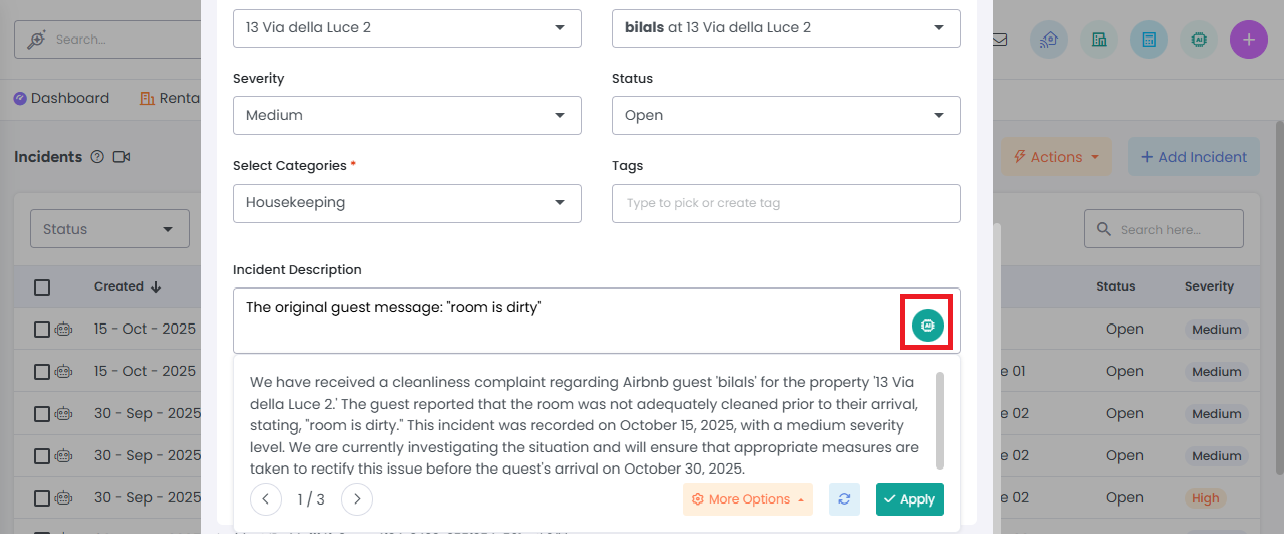Open the More Options menu
This screenshot has width=1284, height=534.
click(747, 499)
